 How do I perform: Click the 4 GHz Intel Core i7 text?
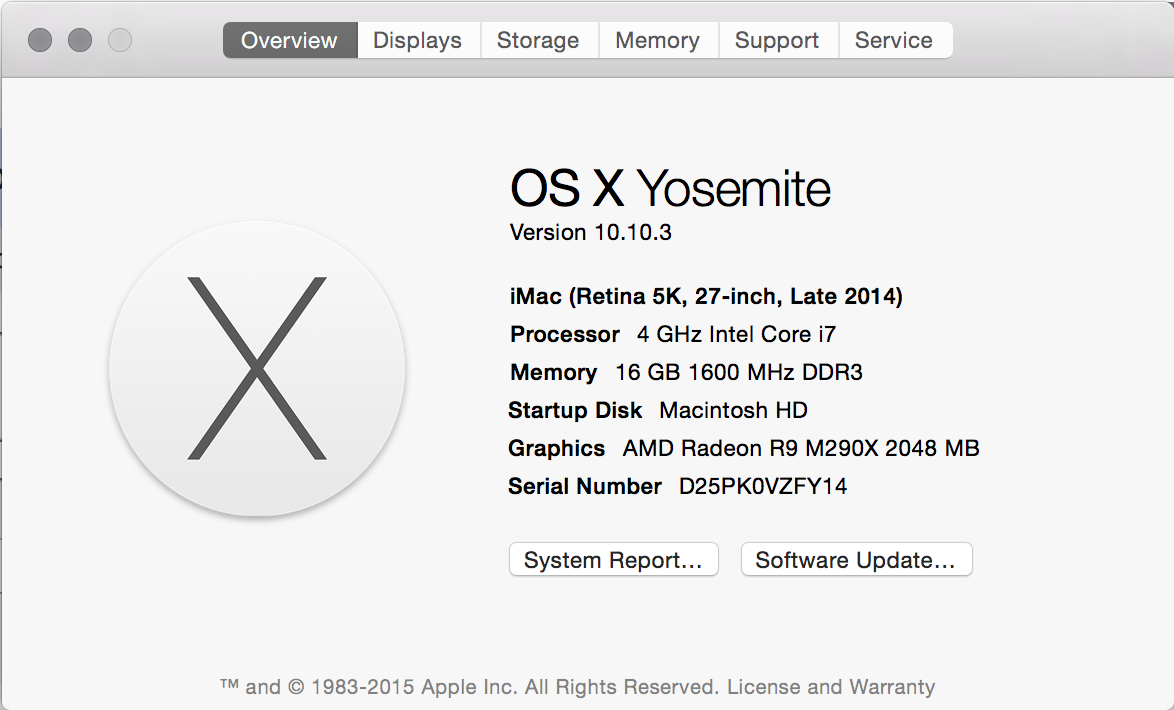[735, 334]
